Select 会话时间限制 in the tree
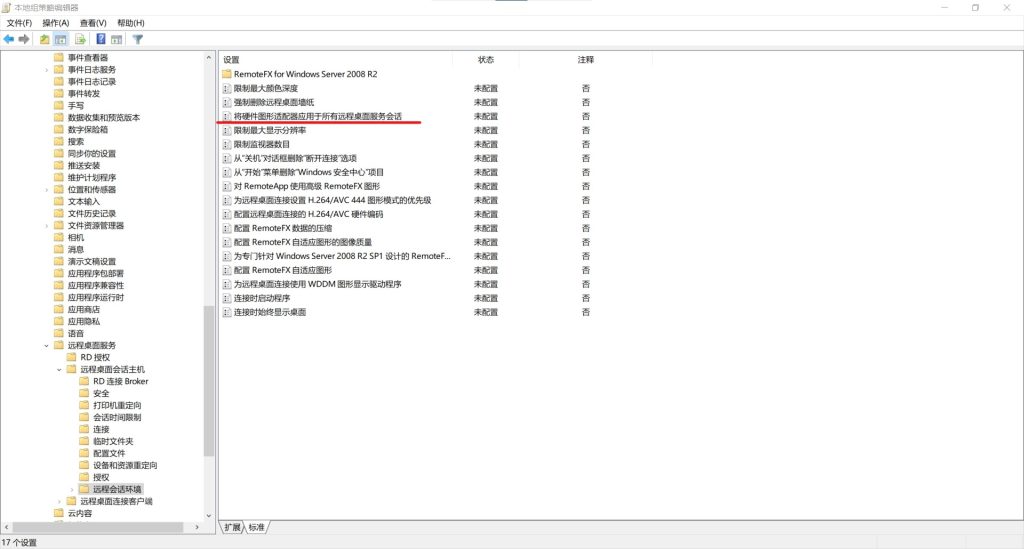The image size is (1024, 549). coord(117,417)
